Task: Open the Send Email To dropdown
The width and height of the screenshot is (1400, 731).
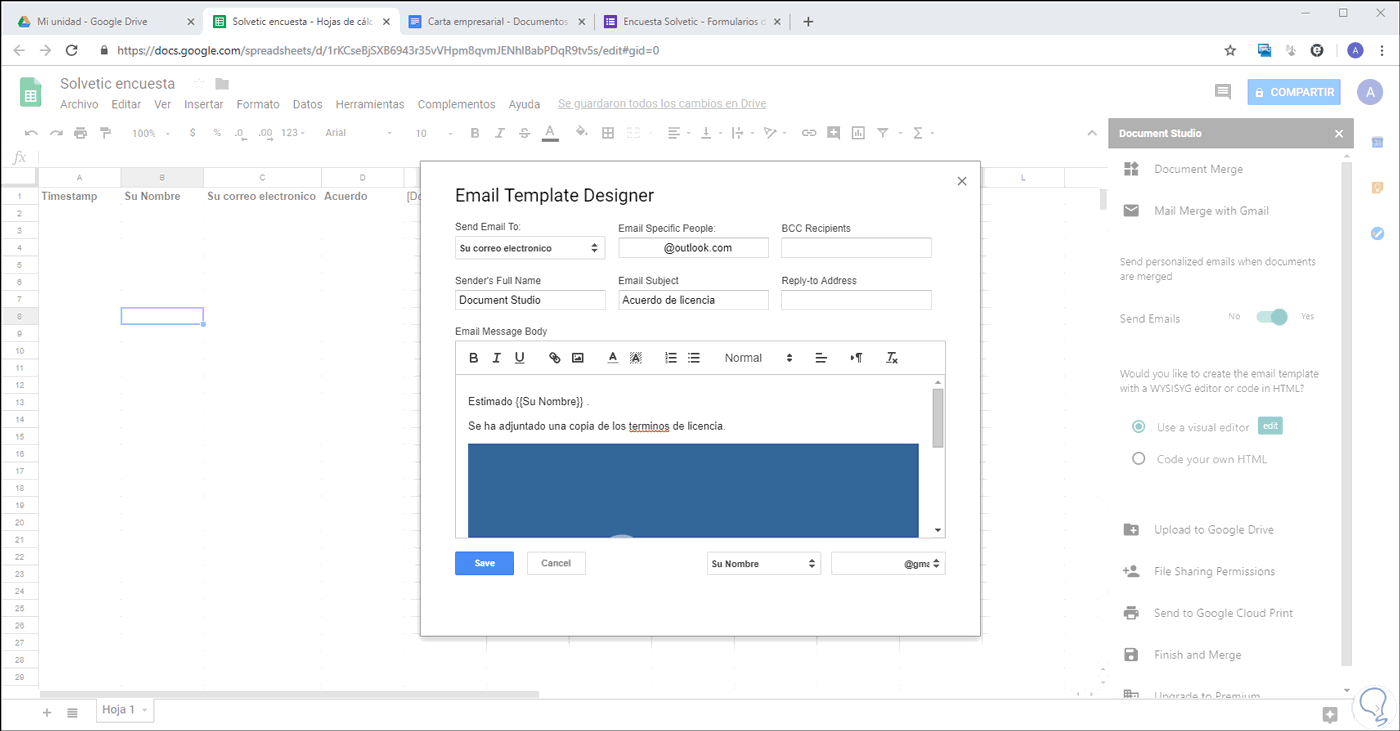Action: click(530, 248)
